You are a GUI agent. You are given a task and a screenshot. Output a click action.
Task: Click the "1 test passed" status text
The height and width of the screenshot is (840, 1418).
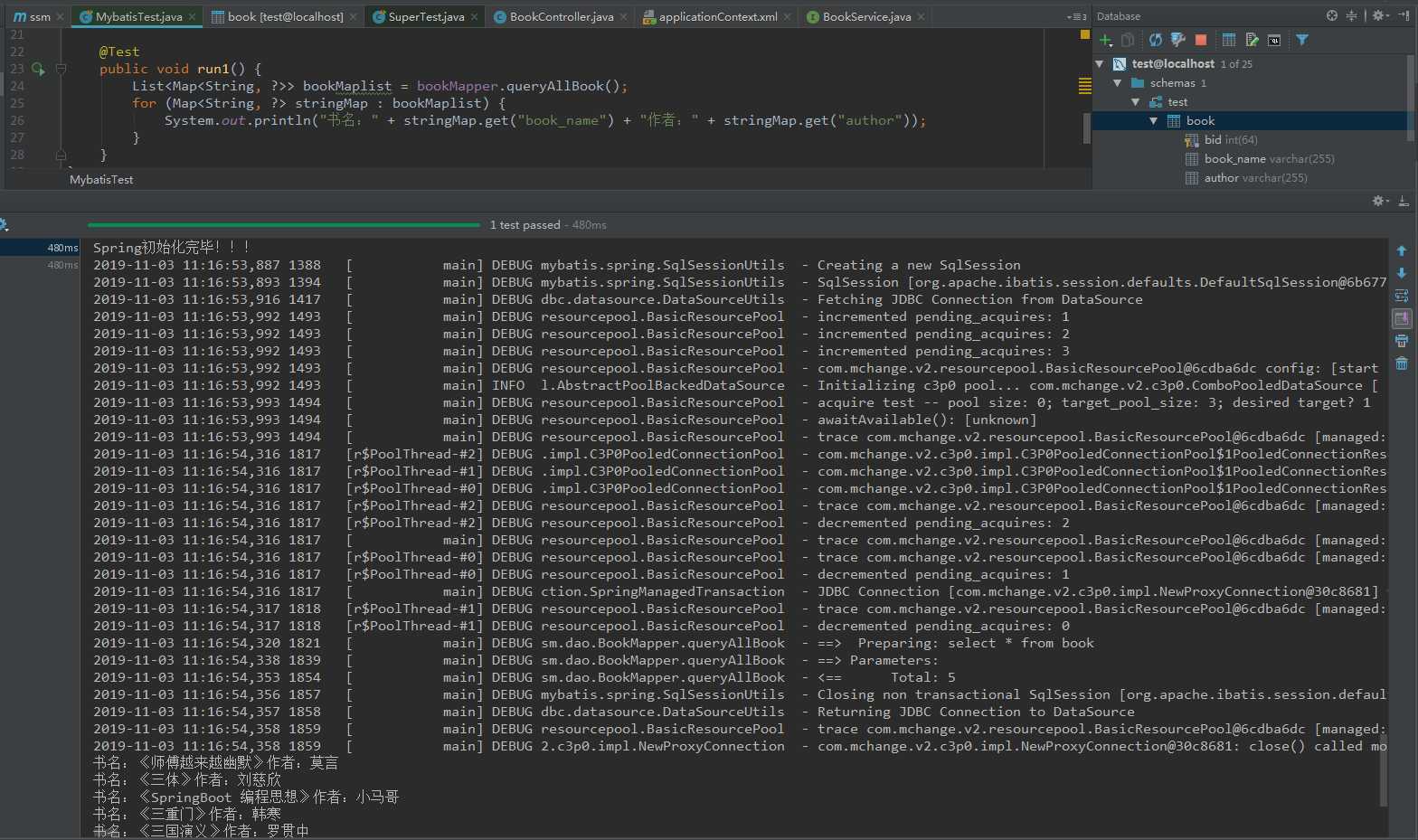(x=525, y=225)
